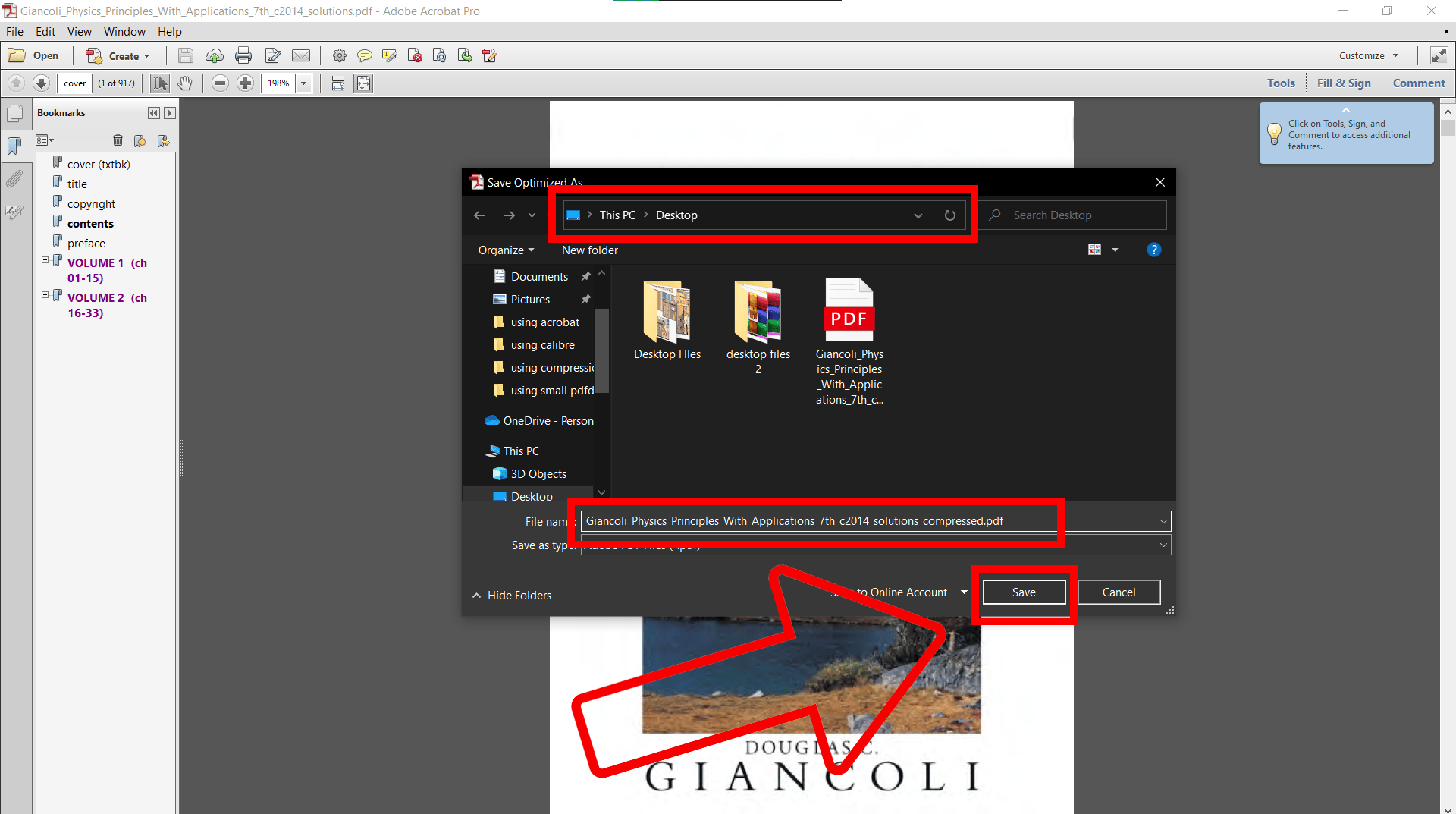Expand the VOLUME 2 (ch 16-33) bookmark
The image size is (1456, 814).
45,295
